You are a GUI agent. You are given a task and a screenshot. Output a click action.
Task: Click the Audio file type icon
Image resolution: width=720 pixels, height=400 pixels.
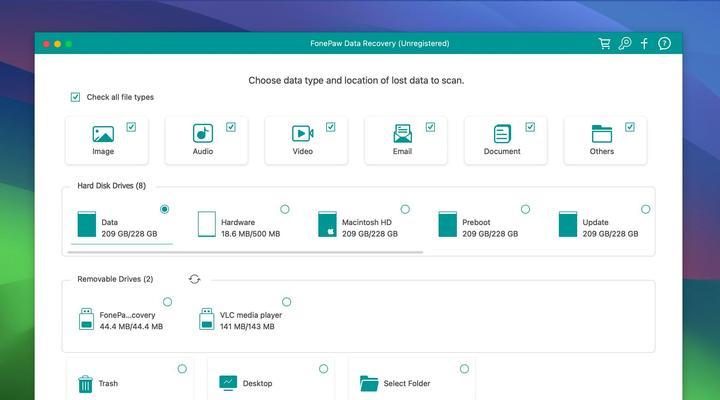coord(202,133)
